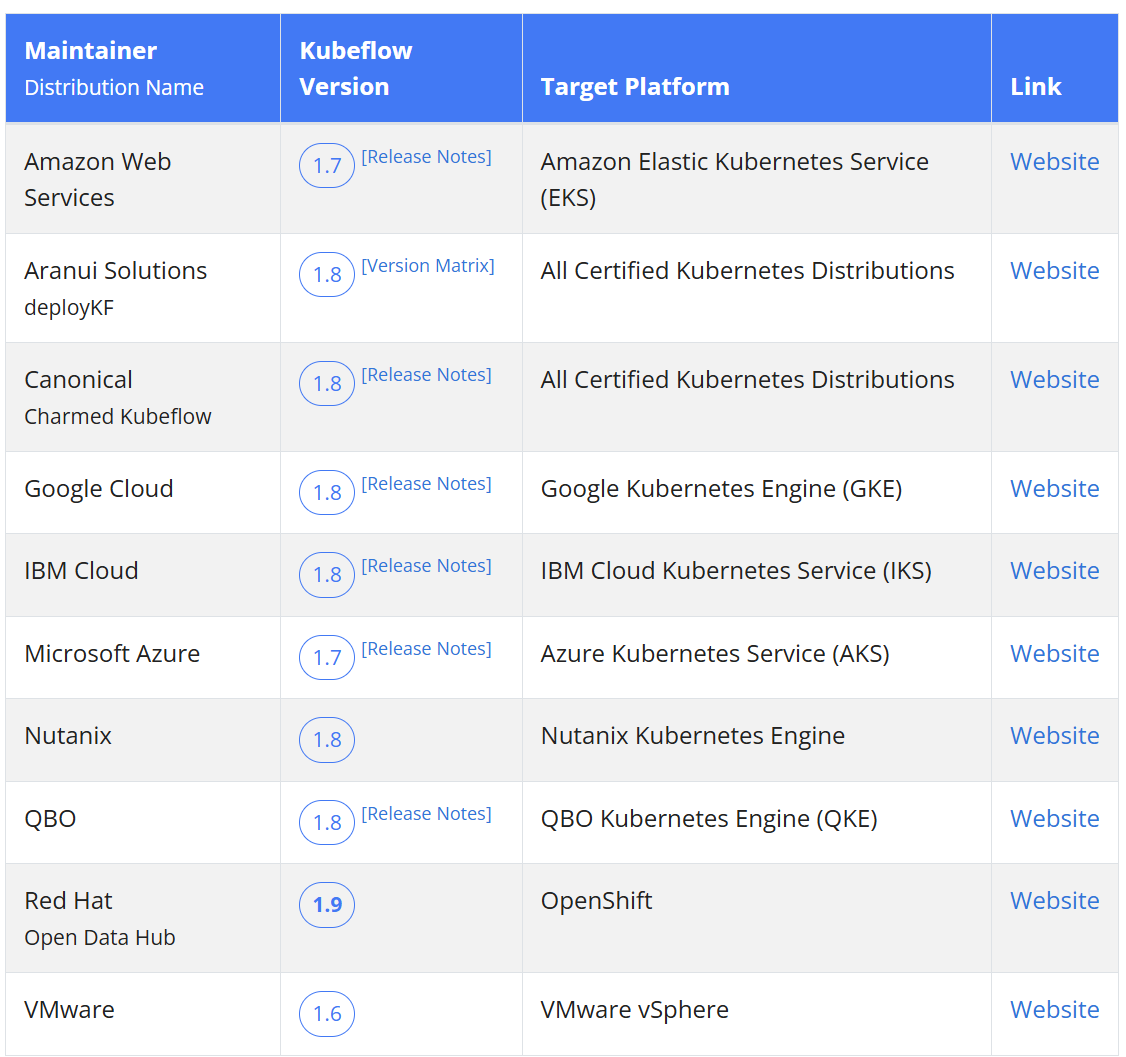Click the 1.8 badge for Nutanix
This screenshot has height=1057, width=1126.
coord(327,740)
